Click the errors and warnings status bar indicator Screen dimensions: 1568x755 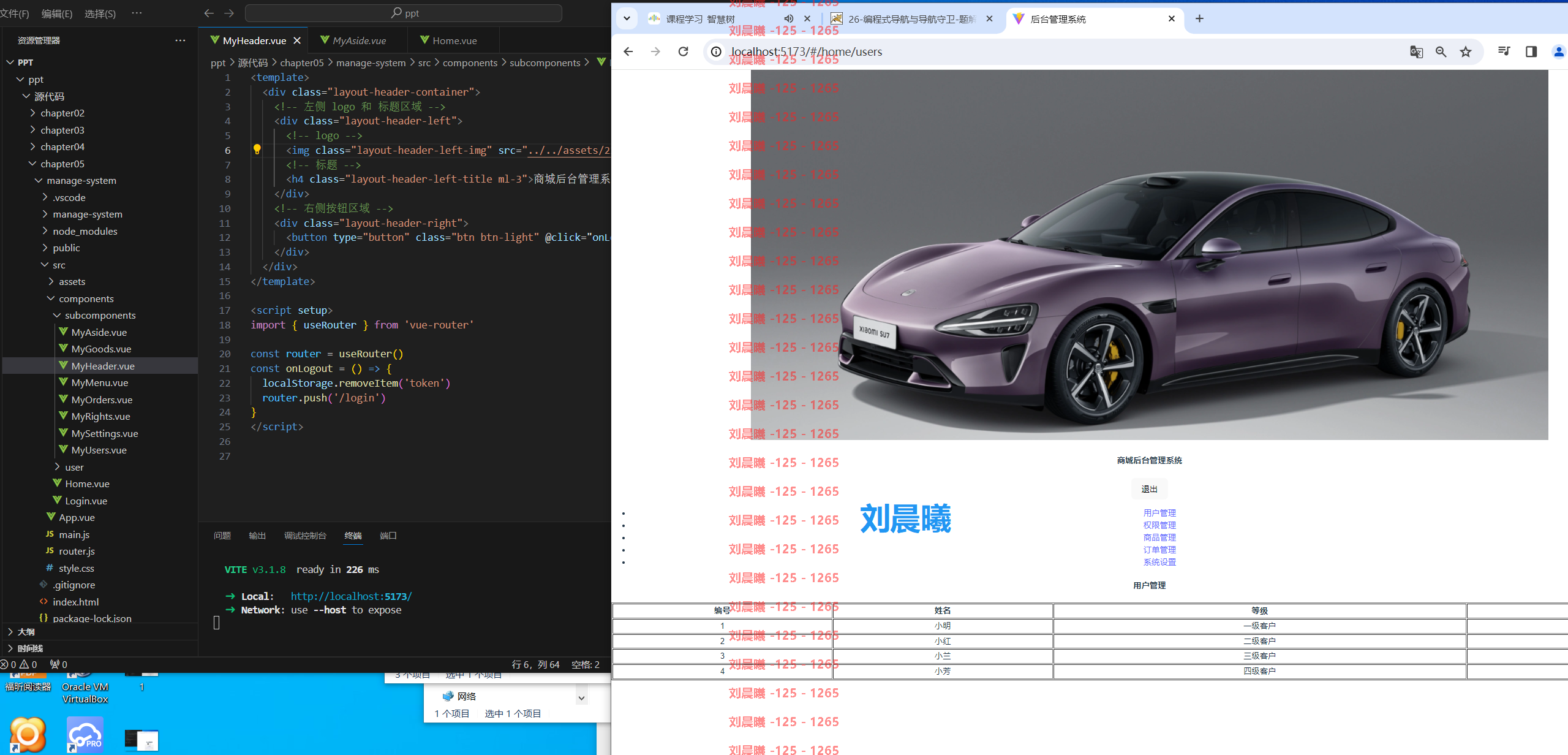point(19,664)
